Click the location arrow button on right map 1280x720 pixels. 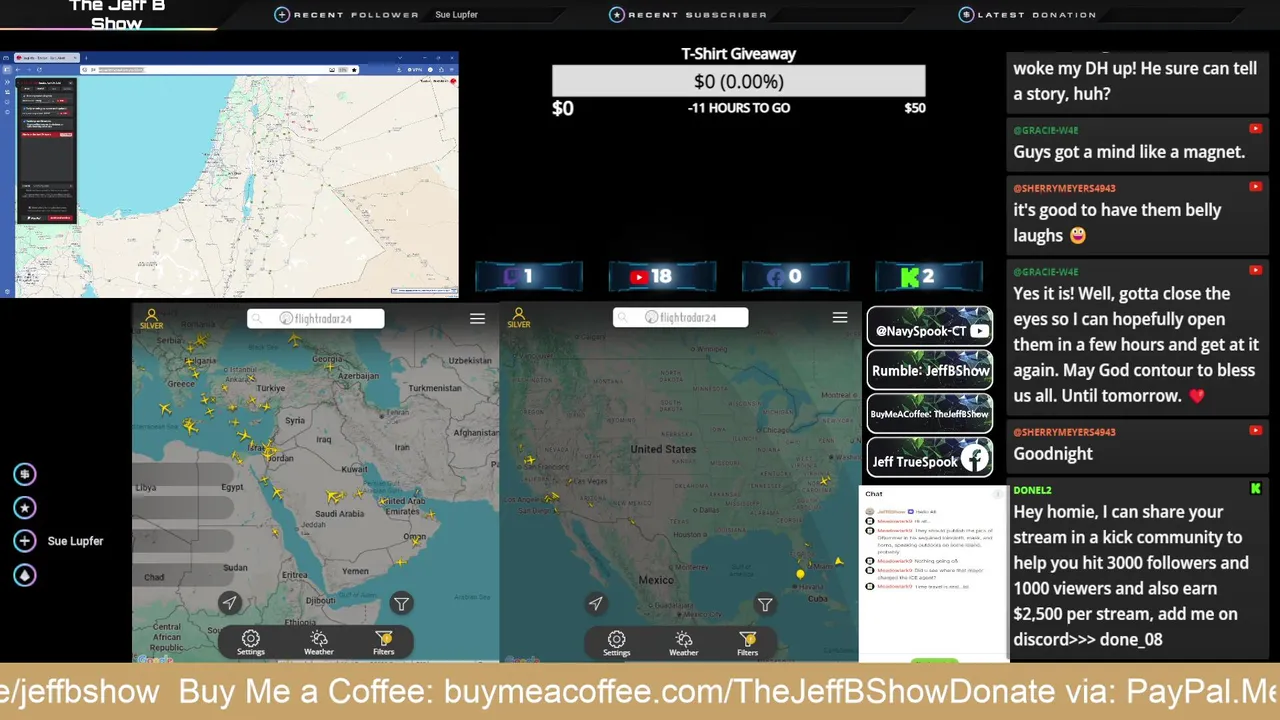tap(596, 603)
